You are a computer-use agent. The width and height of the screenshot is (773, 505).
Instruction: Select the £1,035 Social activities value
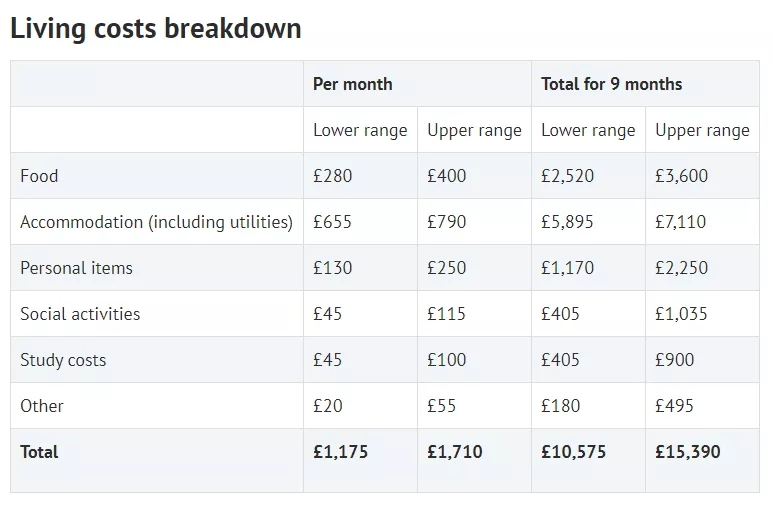(681, 314)
